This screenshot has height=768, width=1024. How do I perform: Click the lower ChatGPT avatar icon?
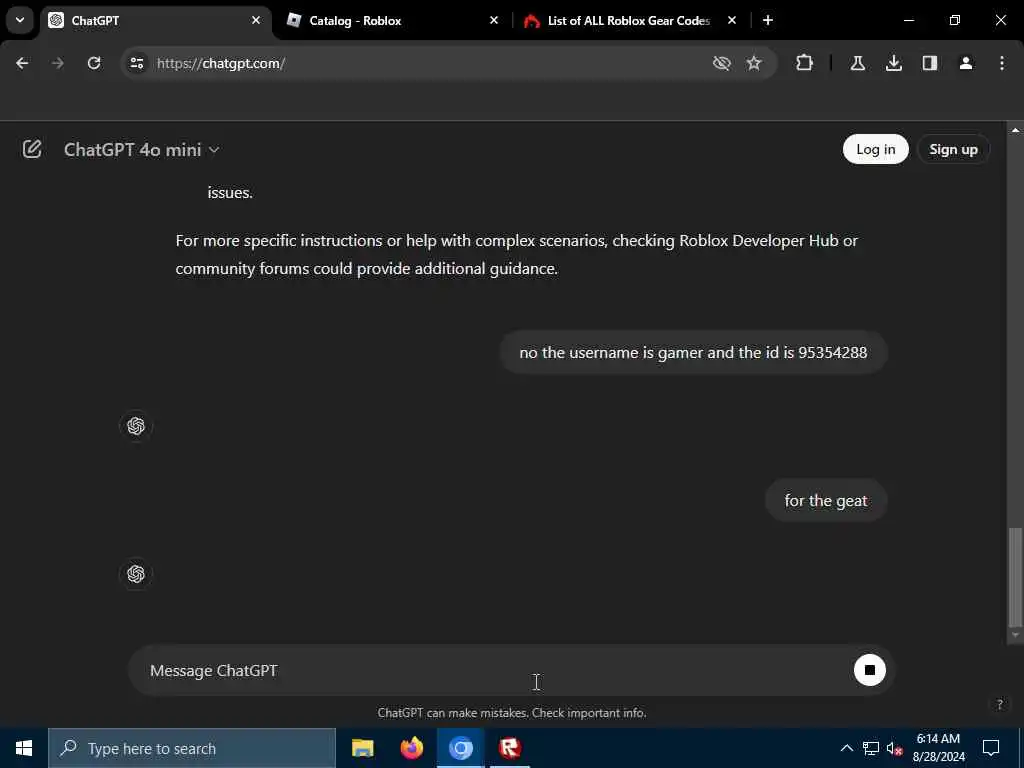[x=136, y=574]
